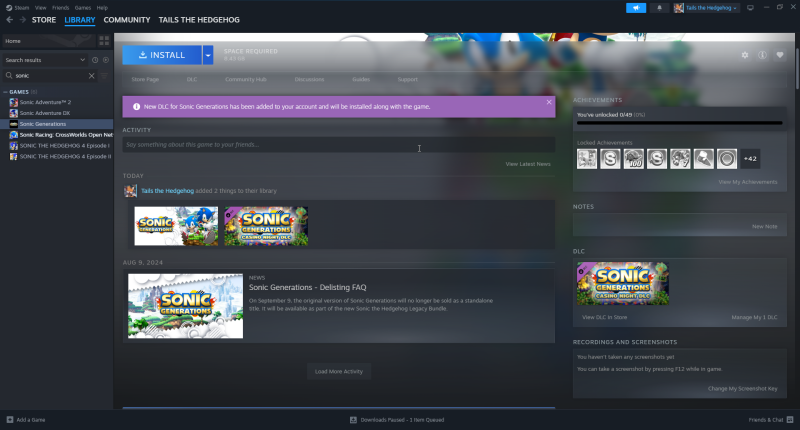Open the Games menu
This screenshot has width=800, height=430.
83,8
